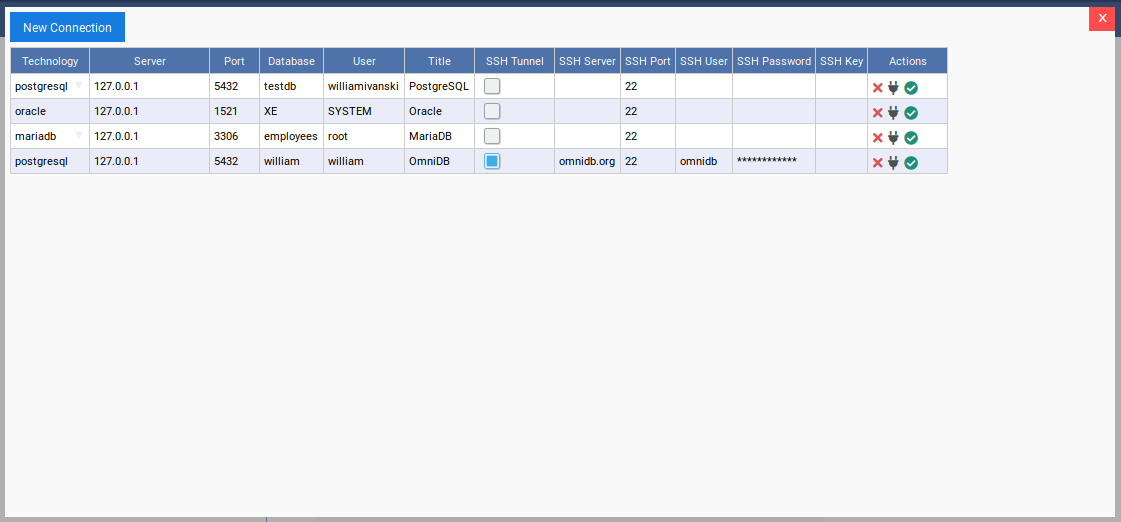
Task: Click the employees database cell
Action: pos(291,136)
